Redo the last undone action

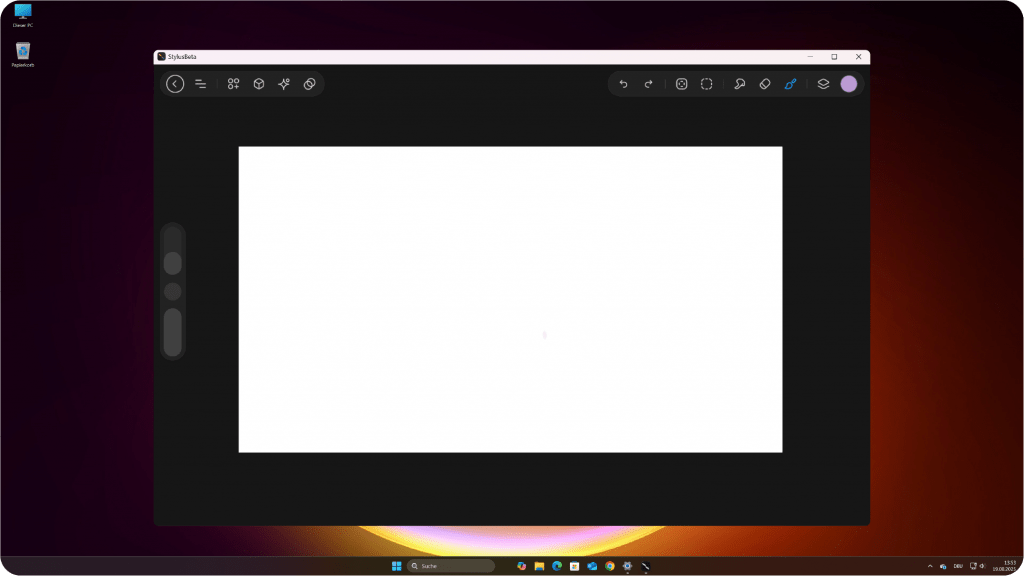648,84
